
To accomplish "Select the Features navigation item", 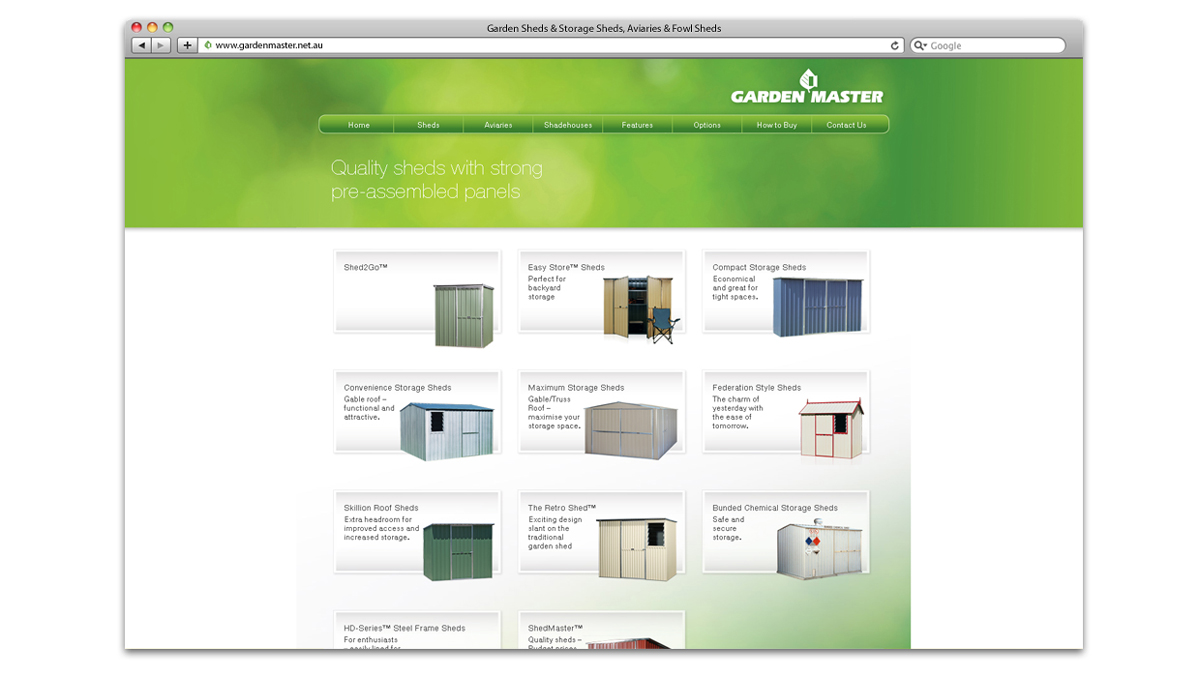I will click(x=637, y=125).
